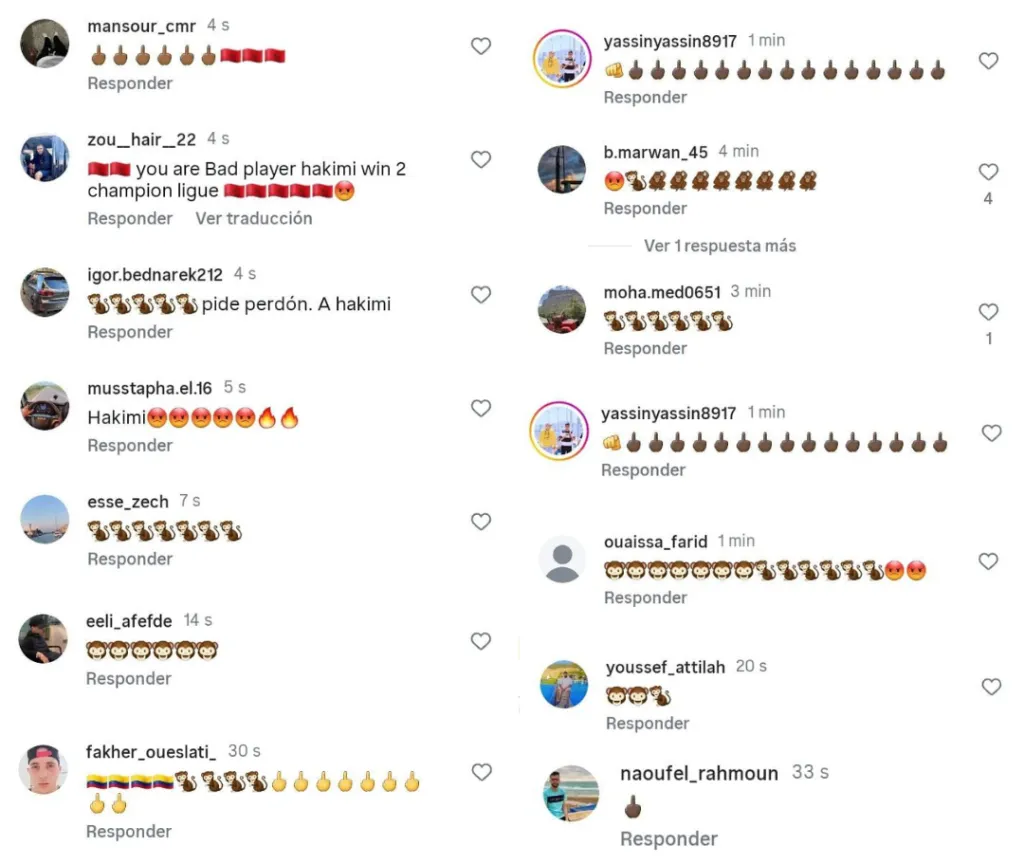This screenshot has width=1024, height=864.
Task: Tap heart on igor.bednarek212's comment
Action: 481,295
